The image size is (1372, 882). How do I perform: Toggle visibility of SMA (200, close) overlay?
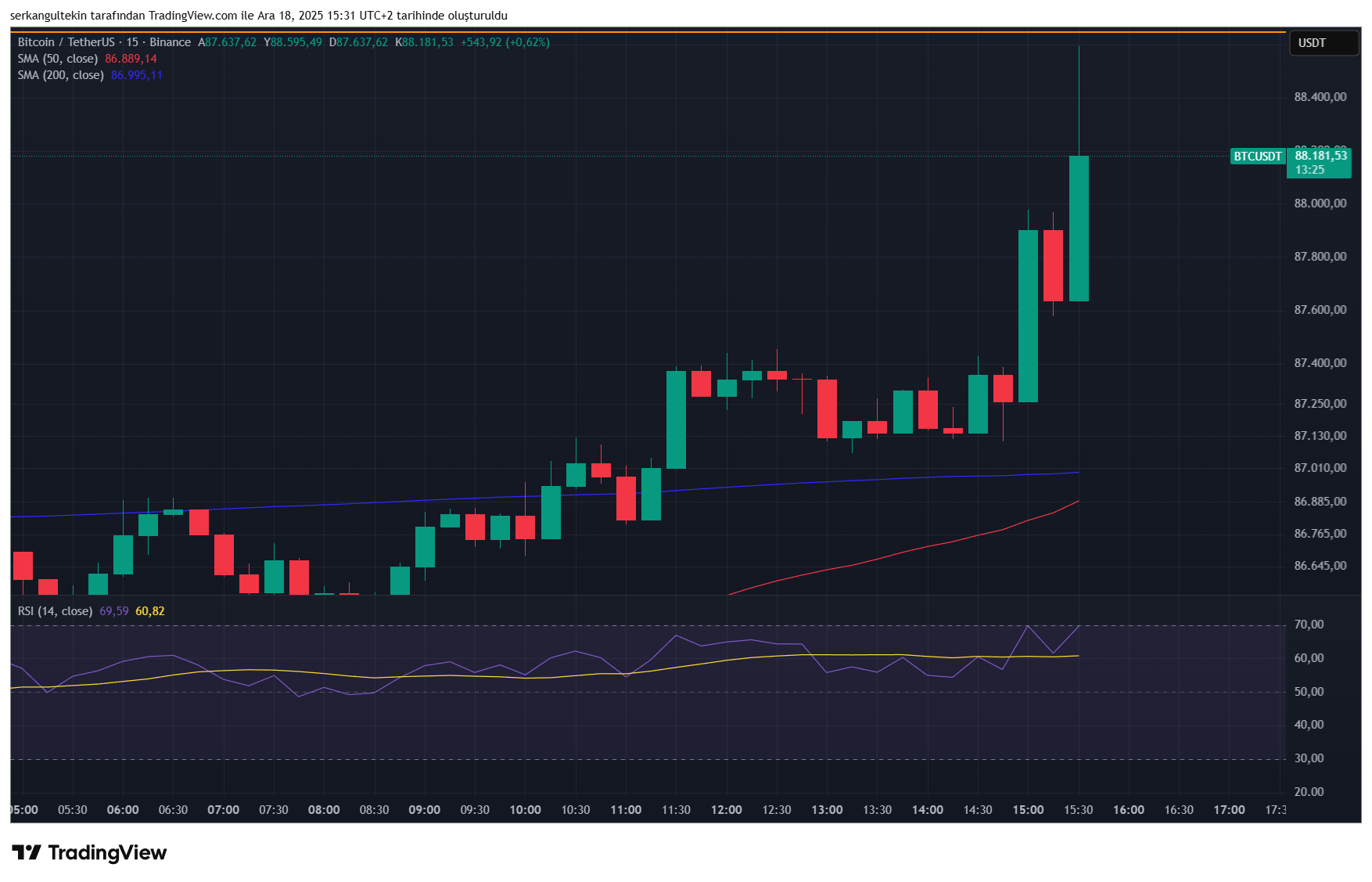click(59, 75)
